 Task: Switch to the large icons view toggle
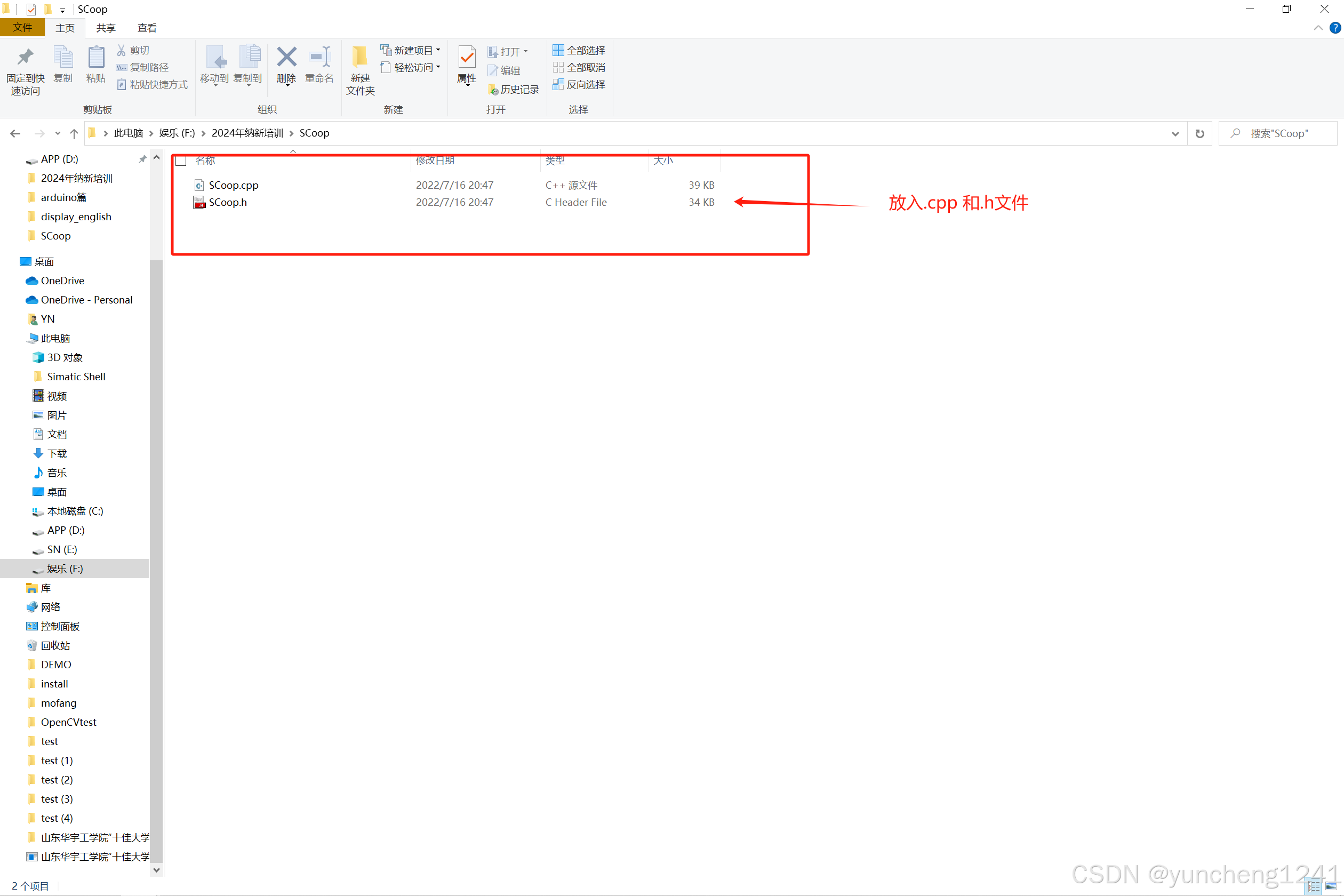[1331, 886]
